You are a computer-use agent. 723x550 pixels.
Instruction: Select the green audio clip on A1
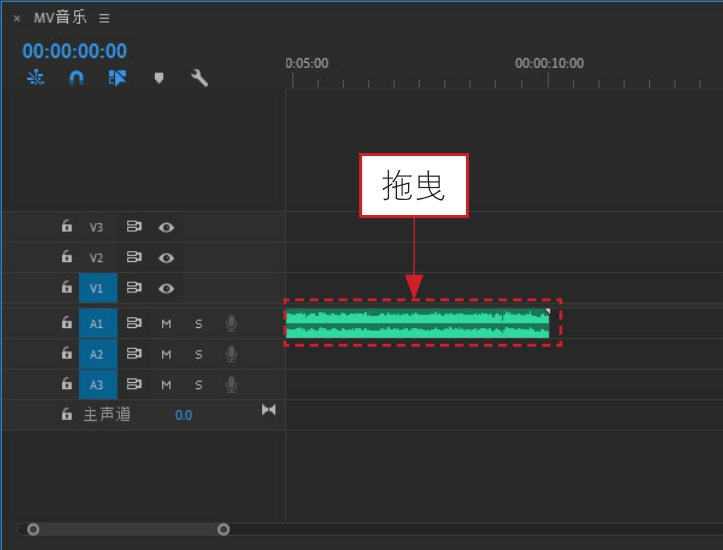pyautogui.click(x=418, y=323)
